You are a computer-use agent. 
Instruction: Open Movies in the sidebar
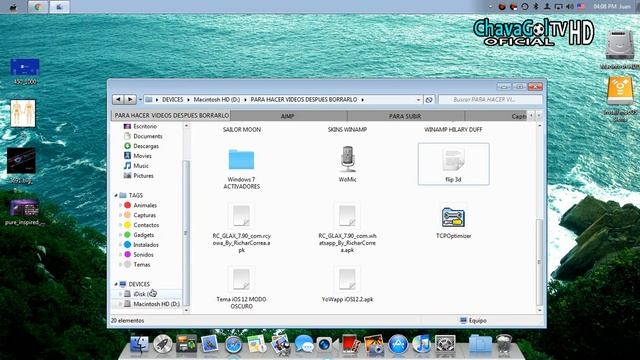tap(138, 156)
